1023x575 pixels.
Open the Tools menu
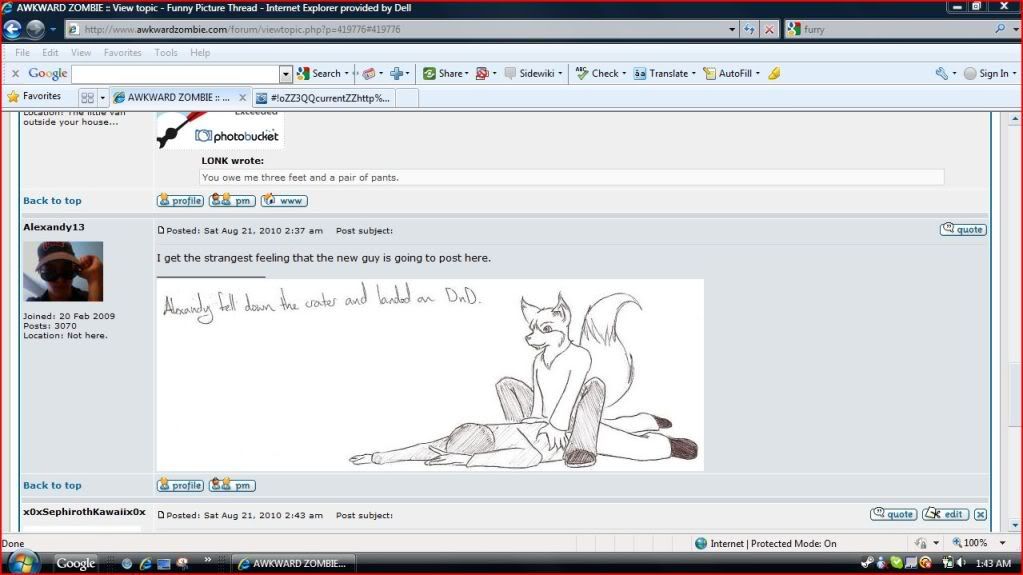point(166,52)
